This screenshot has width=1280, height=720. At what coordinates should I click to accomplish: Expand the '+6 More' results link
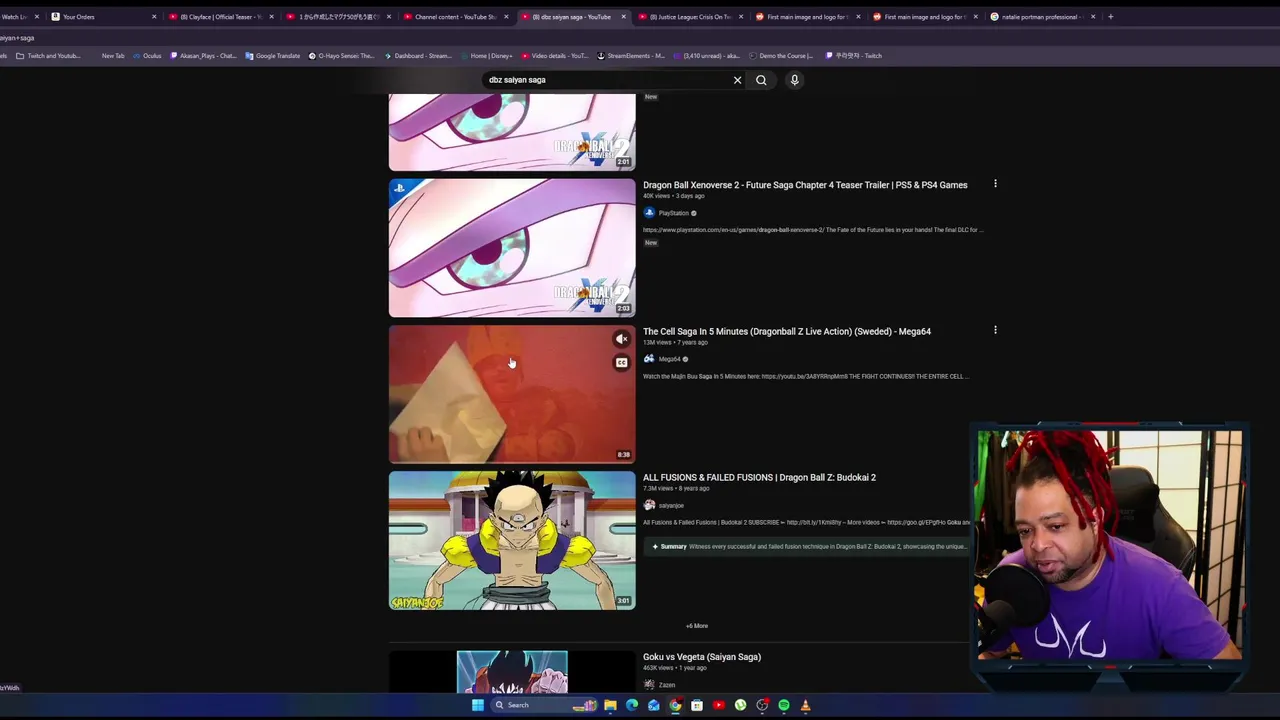697,626
